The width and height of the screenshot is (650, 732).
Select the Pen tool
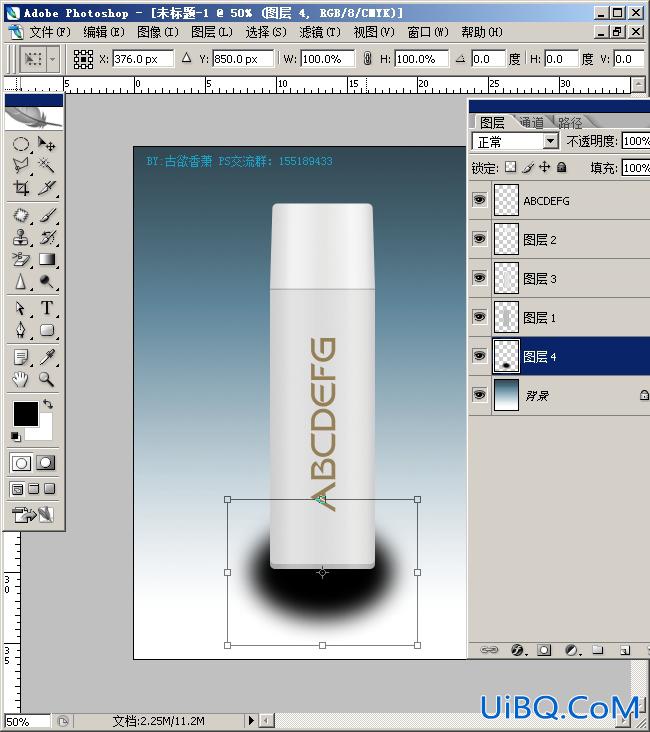click(x=21, y=330)
